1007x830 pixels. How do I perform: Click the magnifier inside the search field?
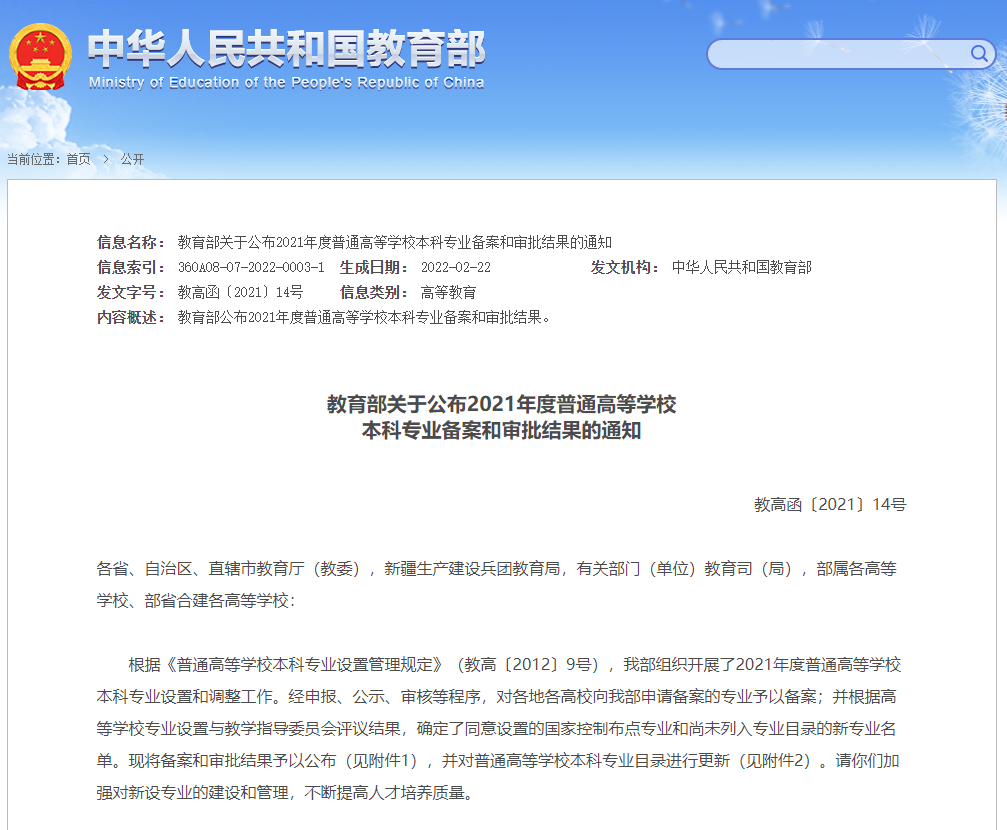tap(979, 54)
